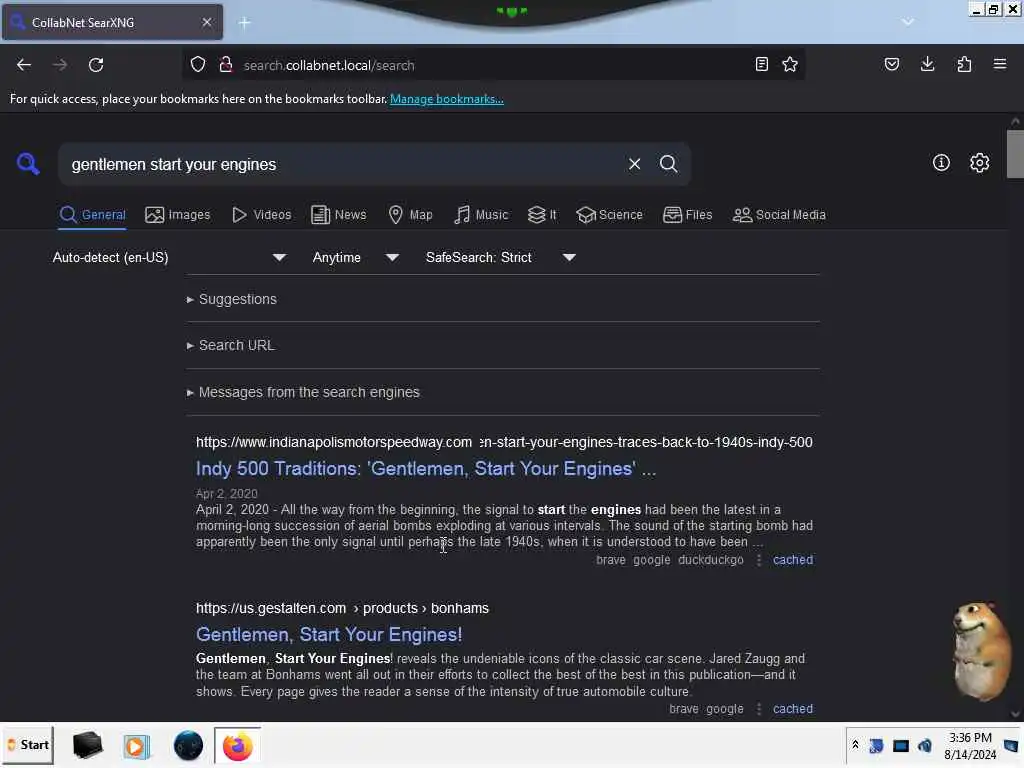Launch the dark globe browser taskbar icon

[188, 746]
